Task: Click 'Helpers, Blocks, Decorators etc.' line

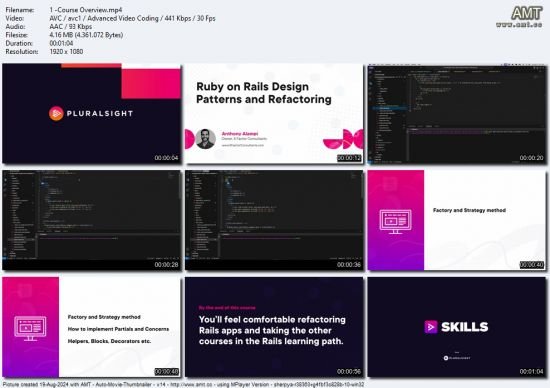Action: pos(109,341)
